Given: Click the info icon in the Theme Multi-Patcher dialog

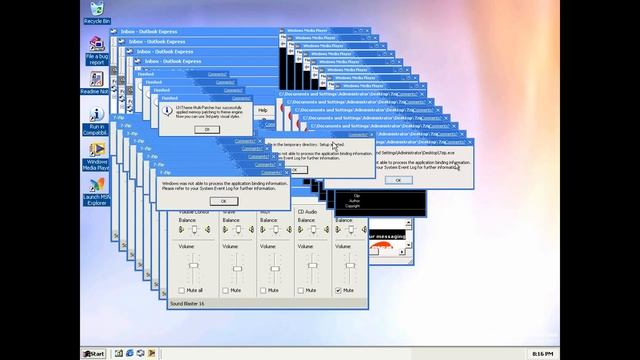Looking at the screenshot, I should click(167, 111).
